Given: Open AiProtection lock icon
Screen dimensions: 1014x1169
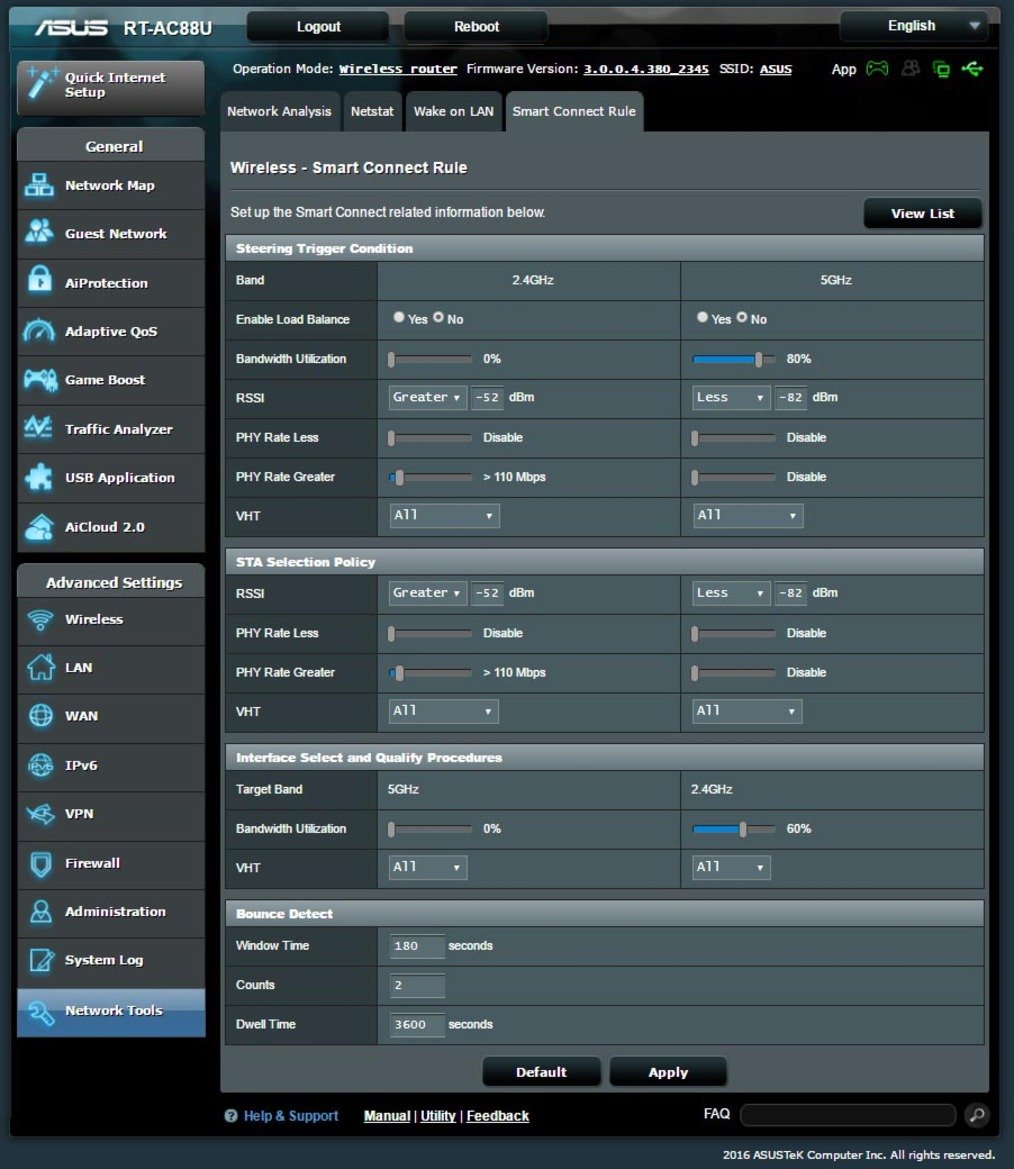Looking at the screenshot, I should (x=39, y=280).
